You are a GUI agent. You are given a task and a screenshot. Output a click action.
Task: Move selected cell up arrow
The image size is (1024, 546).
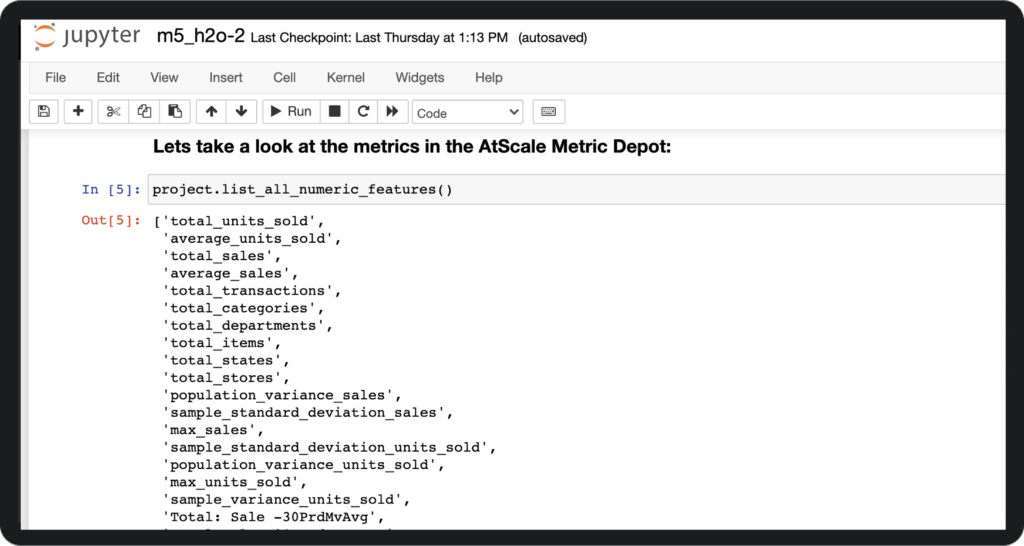click(211, 112)
